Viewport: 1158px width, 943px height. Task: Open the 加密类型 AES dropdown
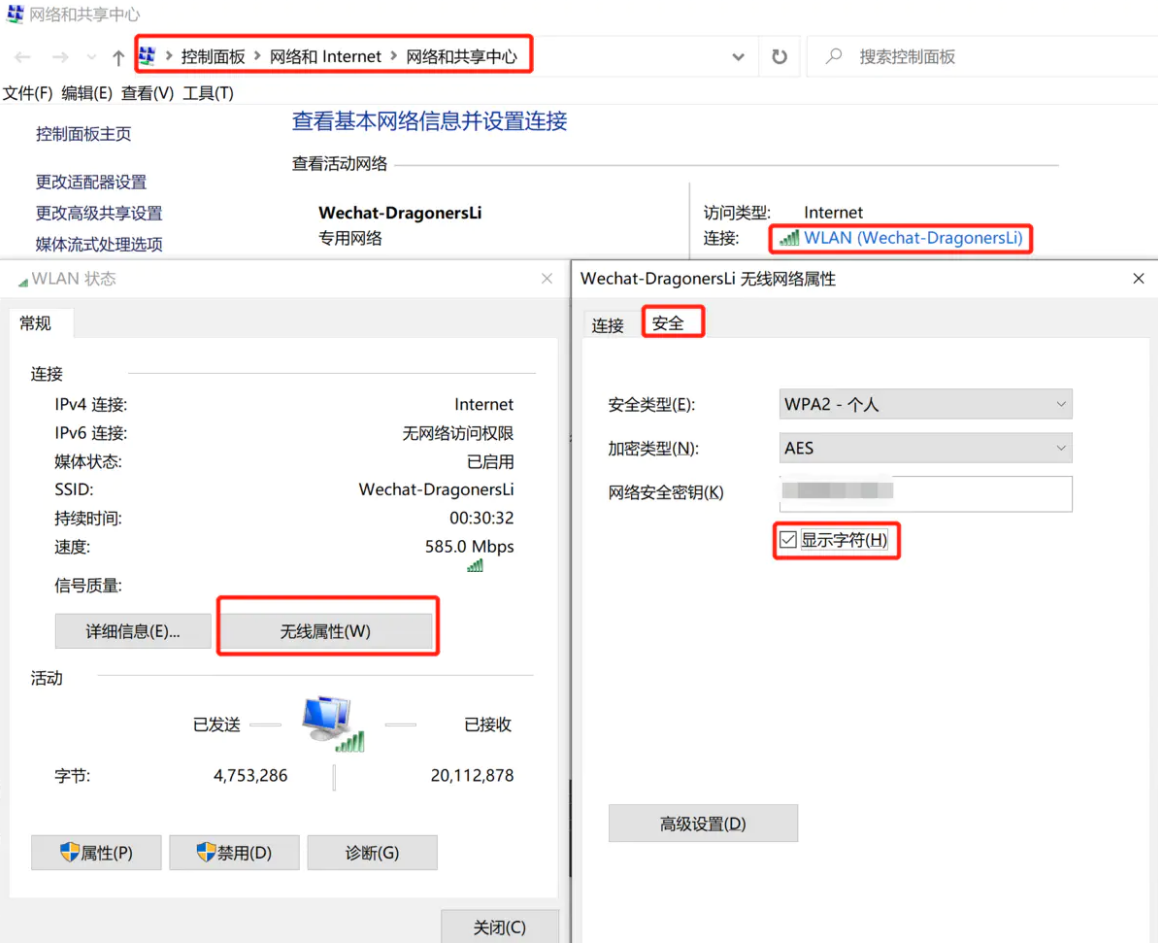tap(925, 448)
